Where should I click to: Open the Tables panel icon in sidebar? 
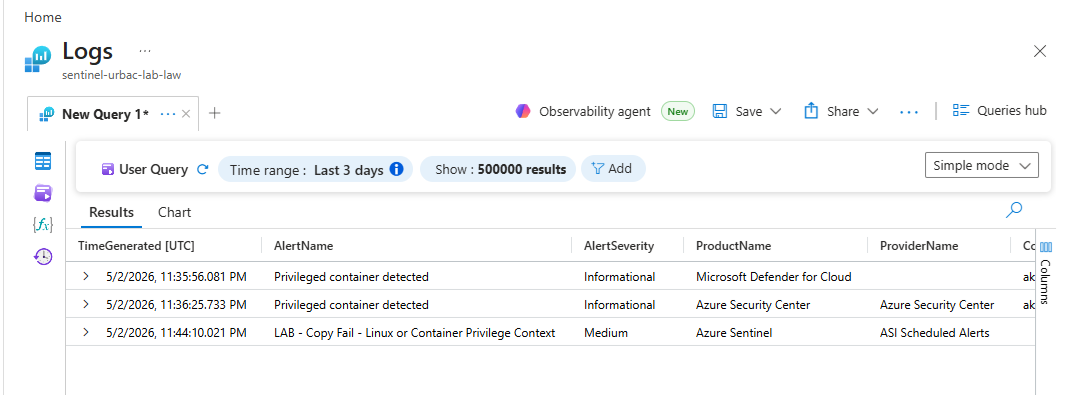(43, 162)
